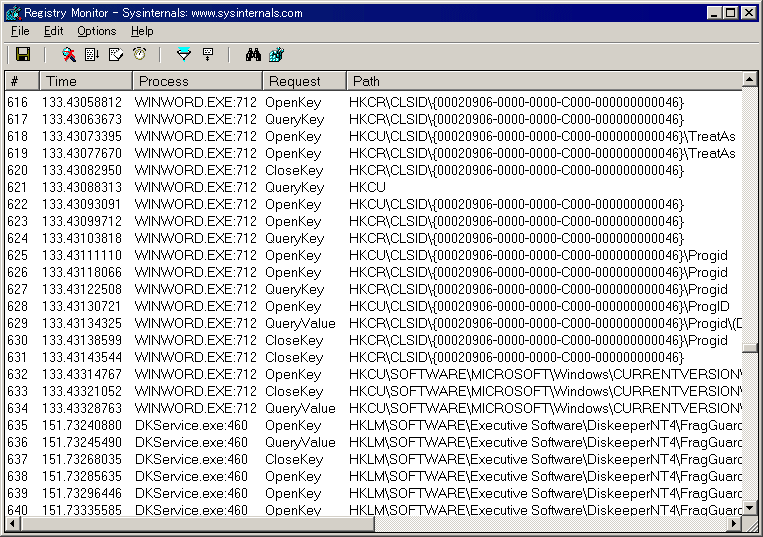The image size is (763, 537).
Task: Open Find with the binoculars icon
Action: 253,54
